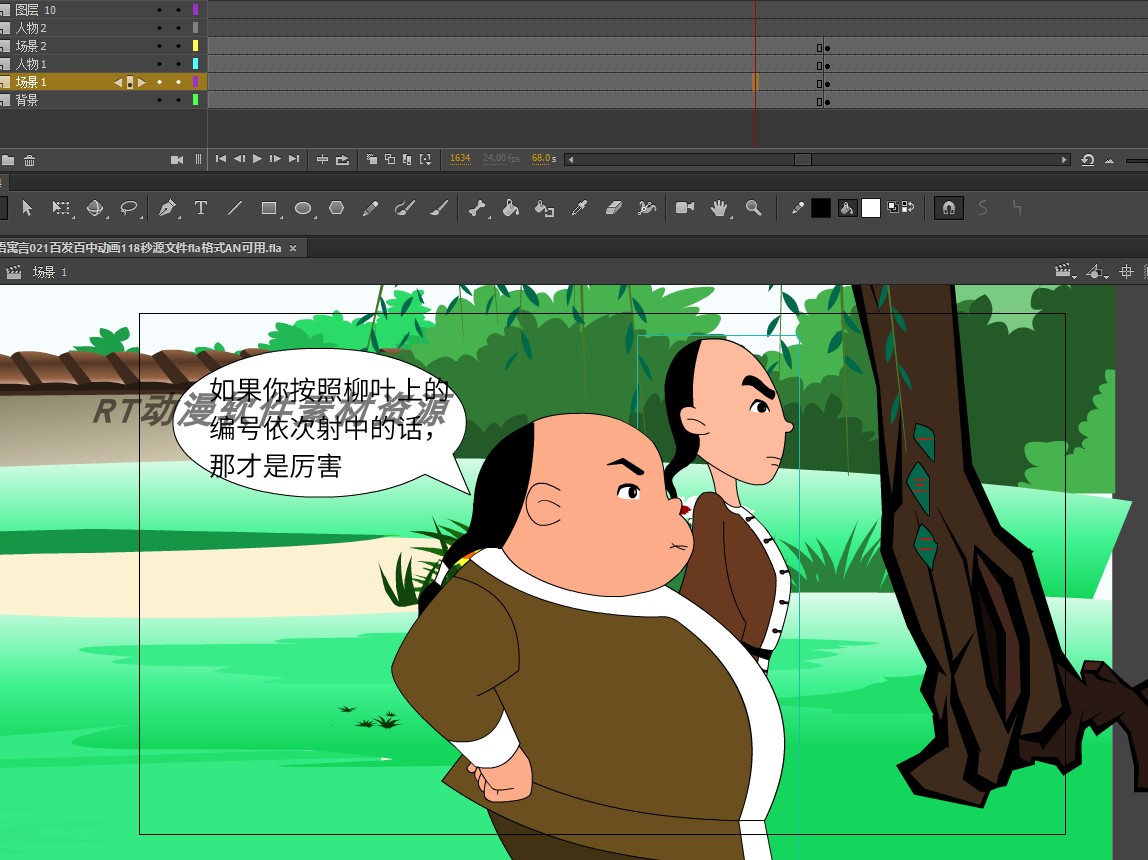Click the Center Frame icon
This screenshot has height=860, width=1148.
[x=321, y=159]
